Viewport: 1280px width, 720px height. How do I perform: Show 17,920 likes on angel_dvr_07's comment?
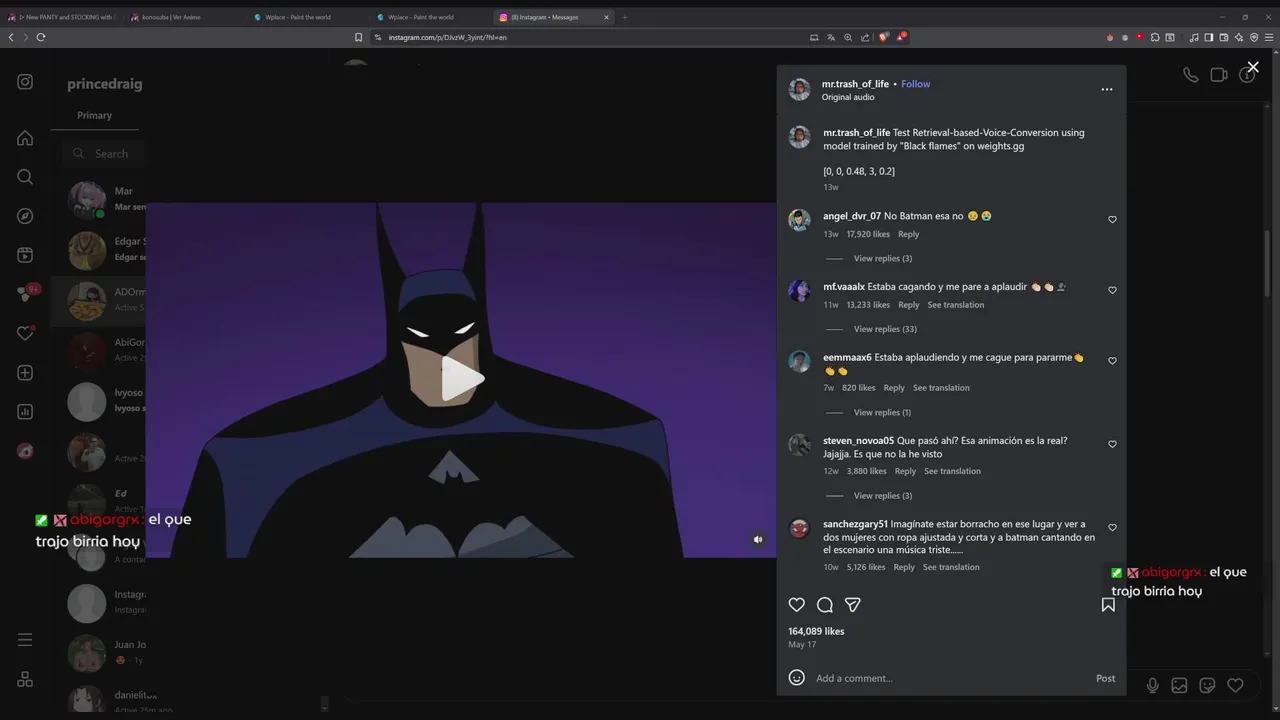[x=868, y=234]
